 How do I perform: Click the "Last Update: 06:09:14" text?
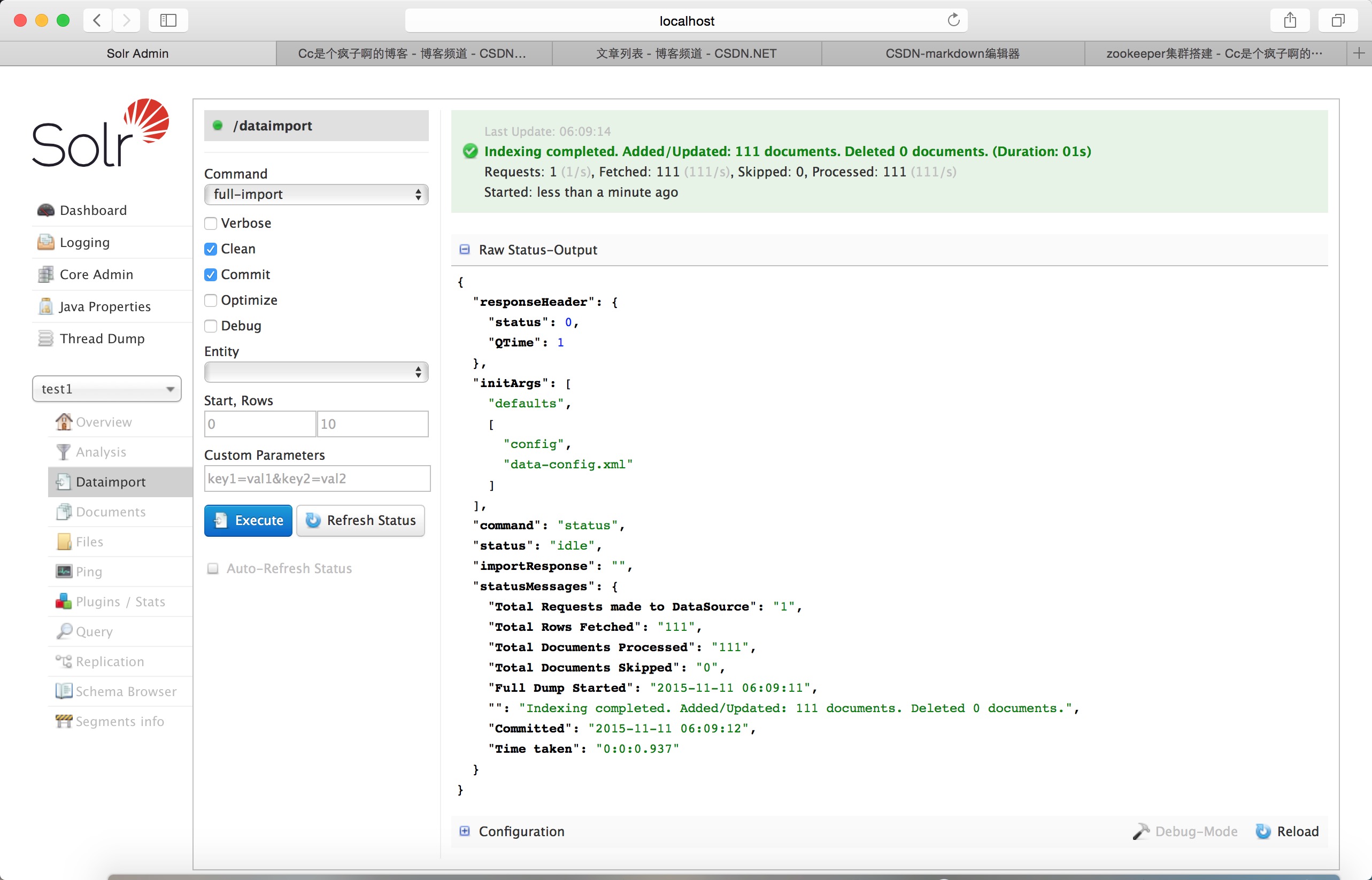click(548, 132)
